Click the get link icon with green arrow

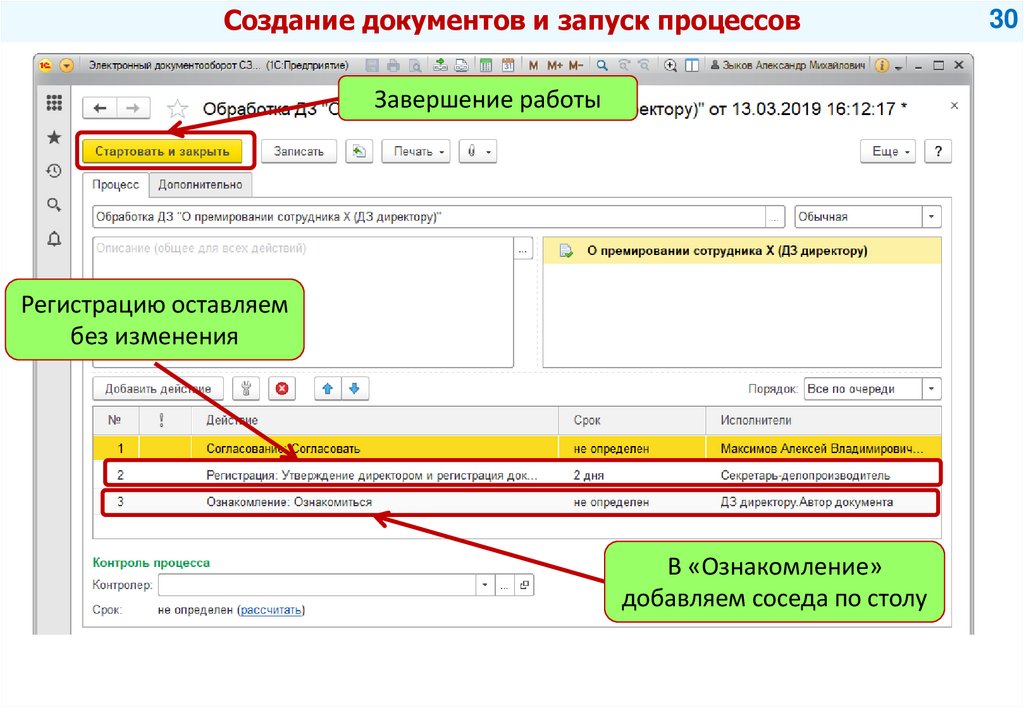click(x=441, y=65)
